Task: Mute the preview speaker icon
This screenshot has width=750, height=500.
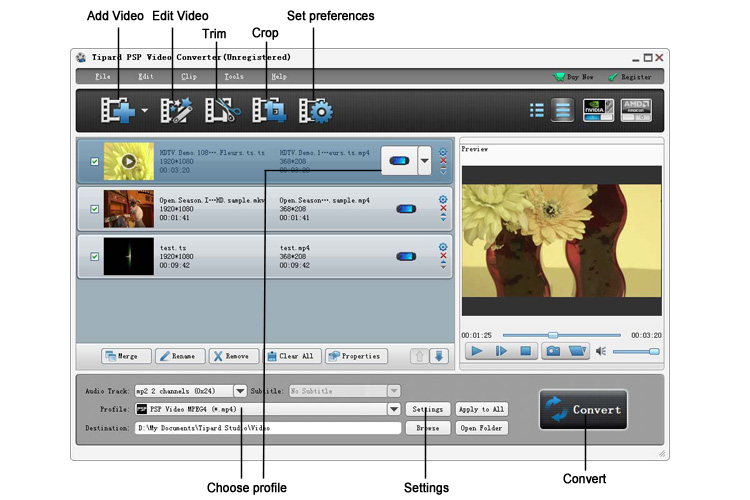Action: (x=601, y=352)
